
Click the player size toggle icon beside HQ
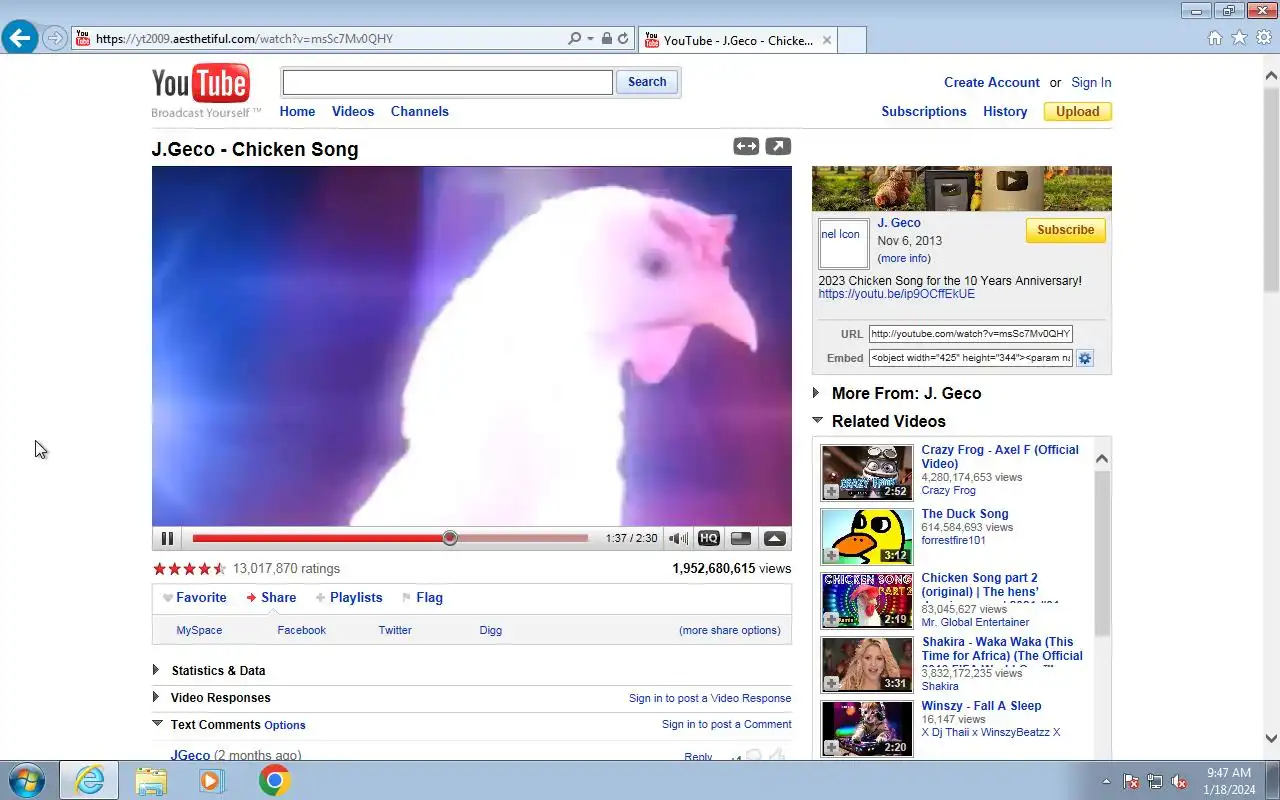point(741,538)
